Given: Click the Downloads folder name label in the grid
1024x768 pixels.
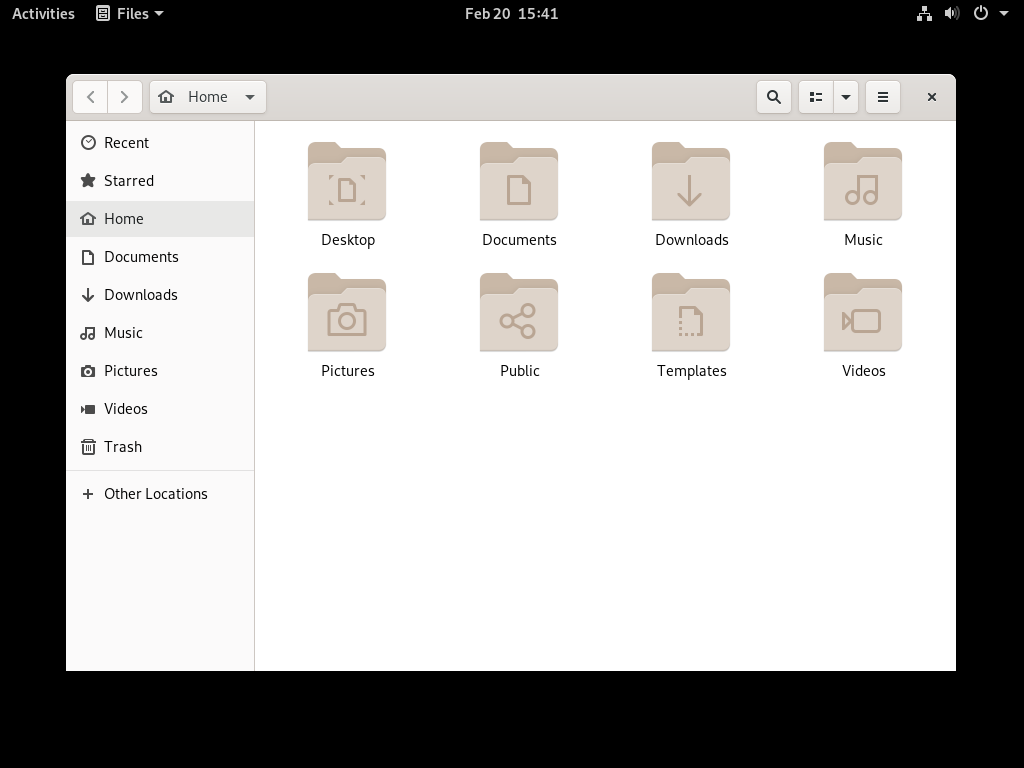Looking at the screenshot, I should coord(692,240).
